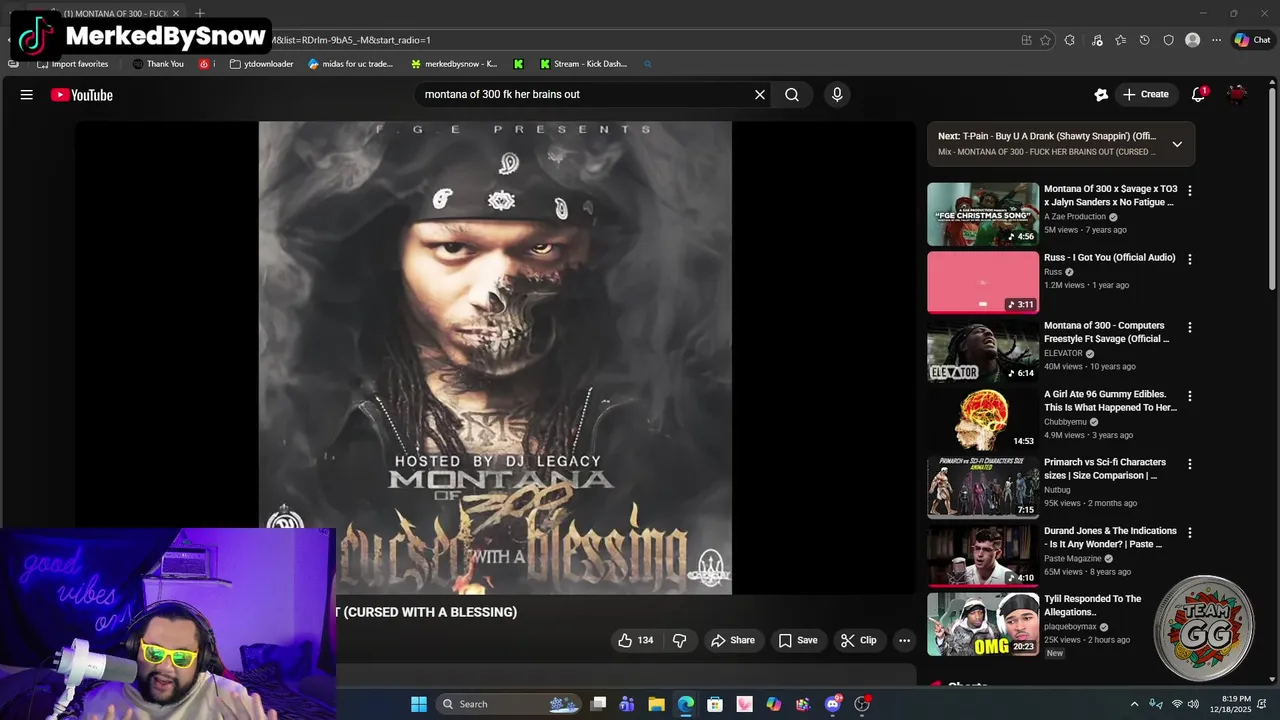Open the FGE Christmas Song thumbnail
This screenshot has width=1280, height=720.
[x=983, y=214]
